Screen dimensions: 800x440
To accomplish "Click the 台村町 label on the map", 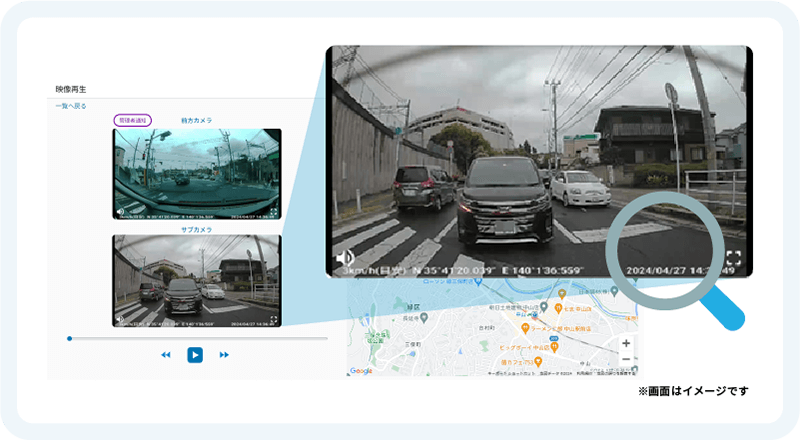I will [x=487, y=328].
